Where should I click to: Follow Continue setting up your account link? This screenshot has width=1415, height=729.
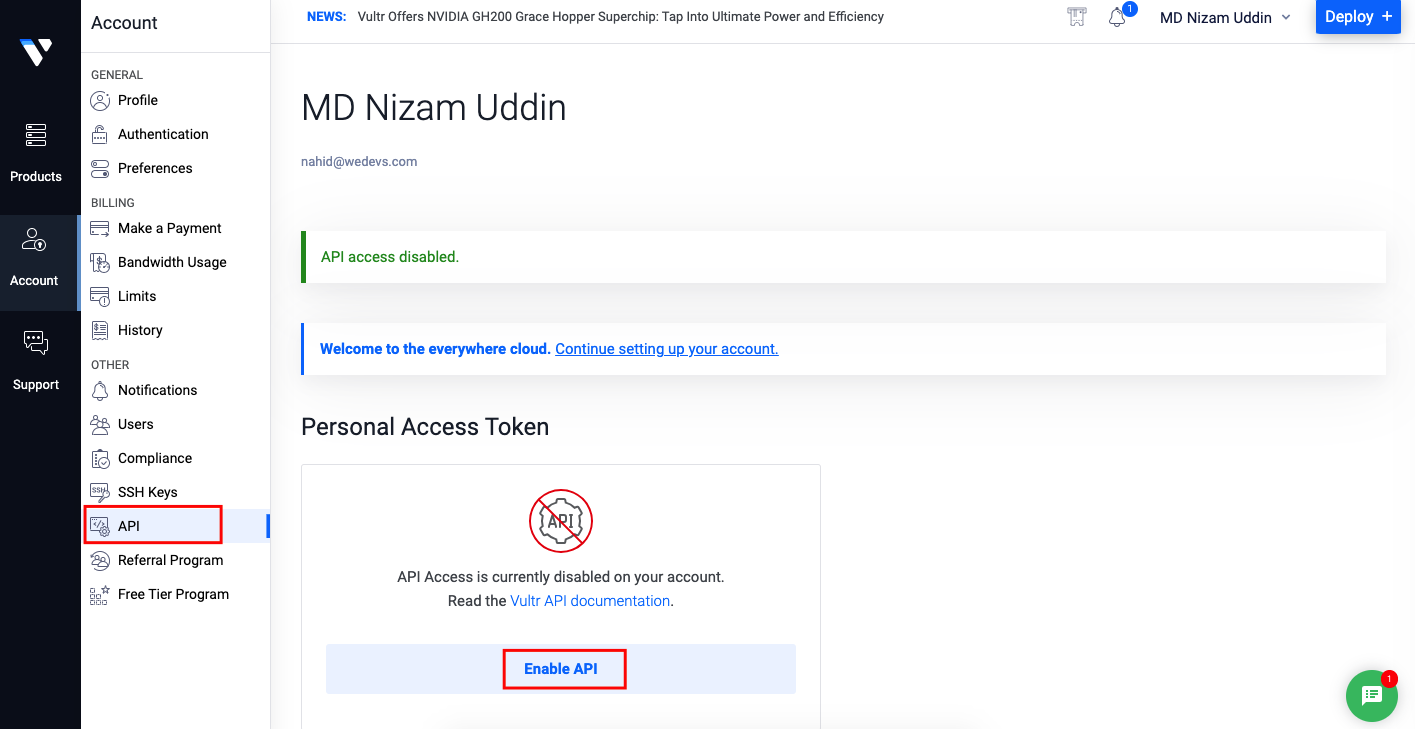click(x=667, y=349)
